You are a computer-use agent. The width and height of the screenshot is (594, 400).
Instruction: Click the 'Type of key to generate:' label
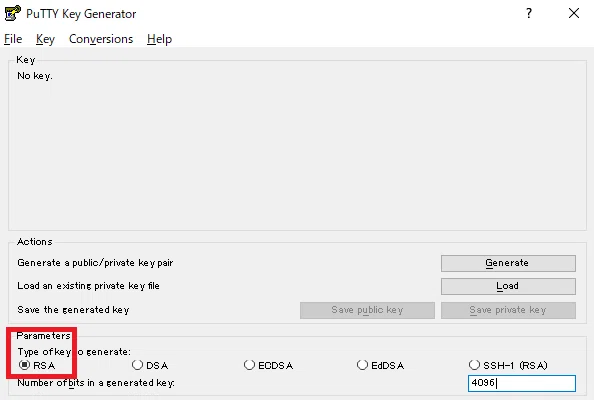coord(74,352)
